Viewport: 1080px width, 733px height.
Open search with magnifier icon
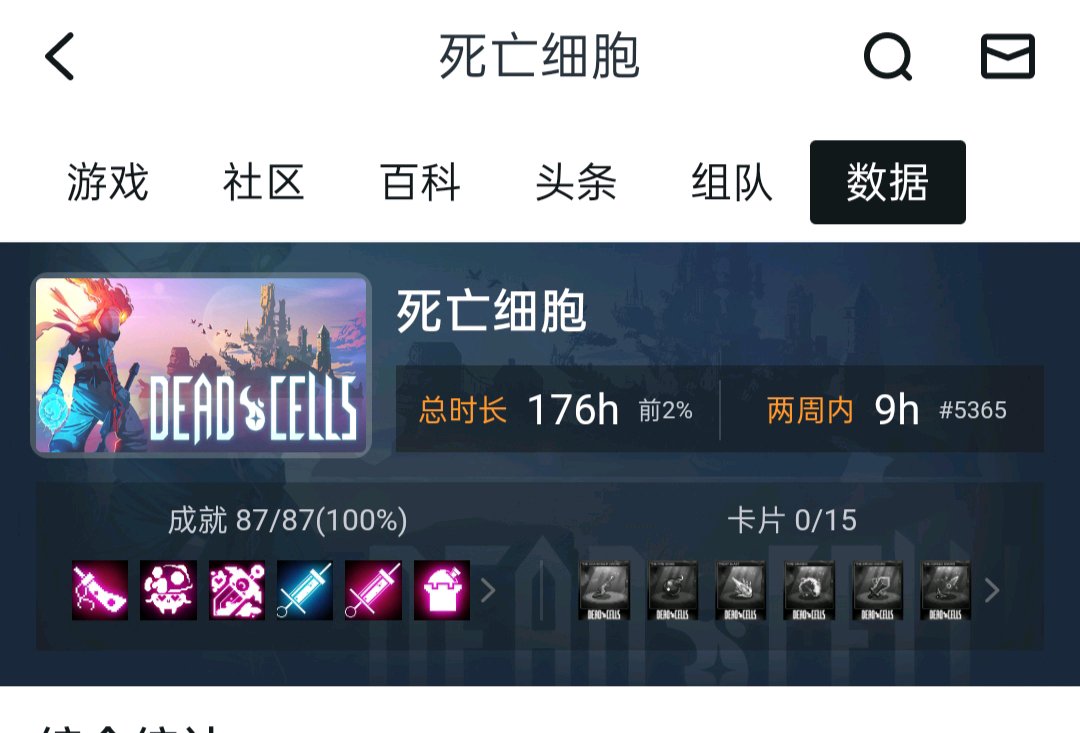point(888,56)
